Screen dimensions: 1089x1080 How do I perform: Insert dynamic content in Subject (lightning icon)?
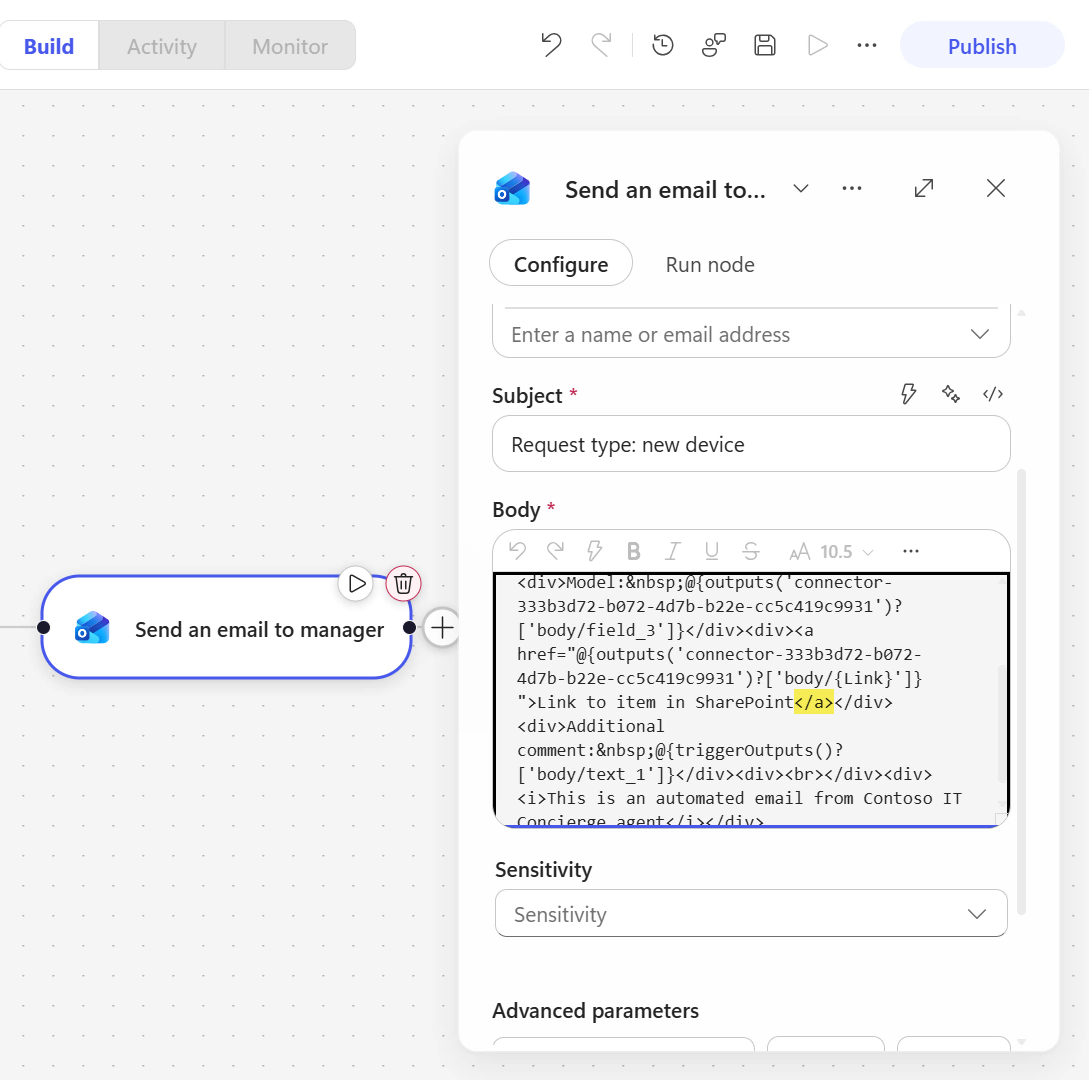click(x=908, y=394)
